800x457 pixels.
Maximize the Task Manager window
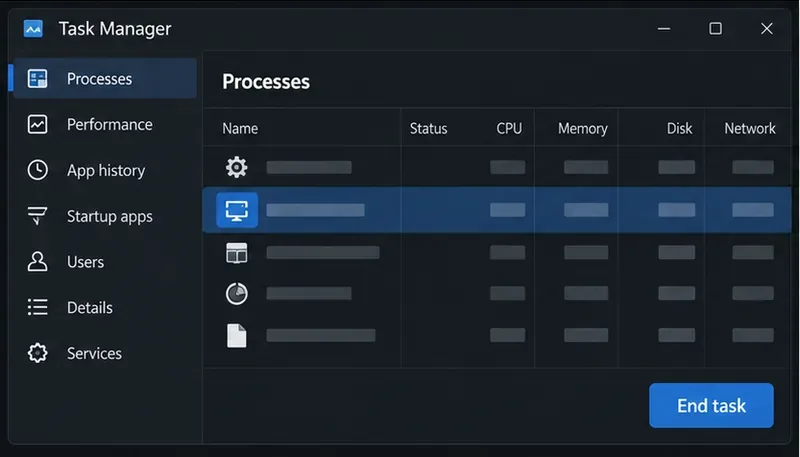[715, 29]
